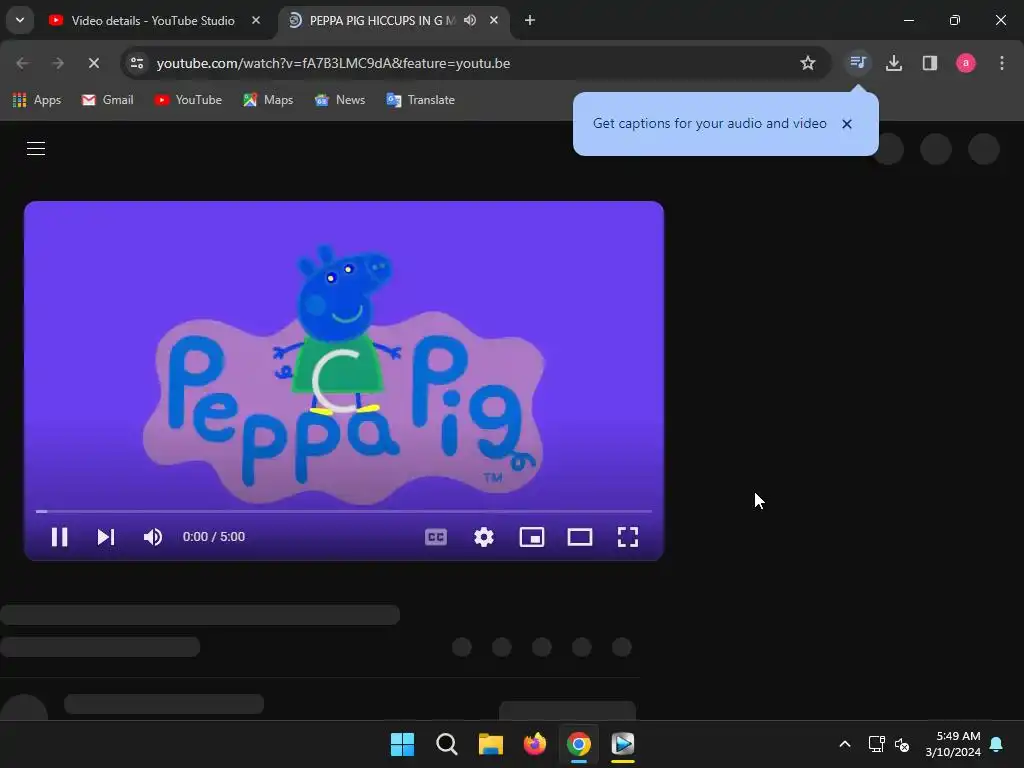Open the Apps bookmark
This screenshot has height=768, width=1024.
click(37, 100)
